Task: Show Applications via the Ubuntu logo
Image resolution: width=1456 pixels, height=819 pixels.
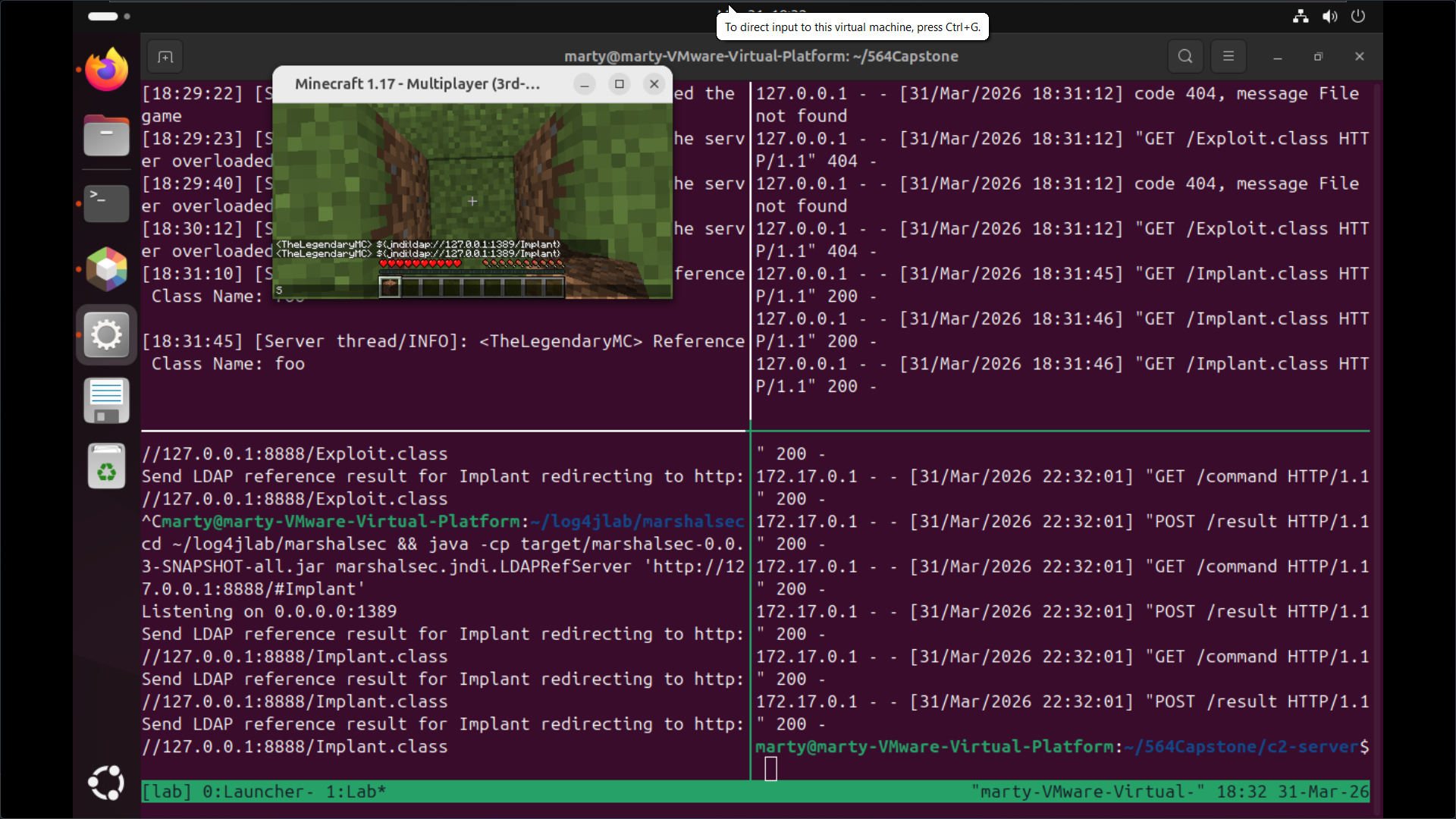Action: click(x=106, y=783)
